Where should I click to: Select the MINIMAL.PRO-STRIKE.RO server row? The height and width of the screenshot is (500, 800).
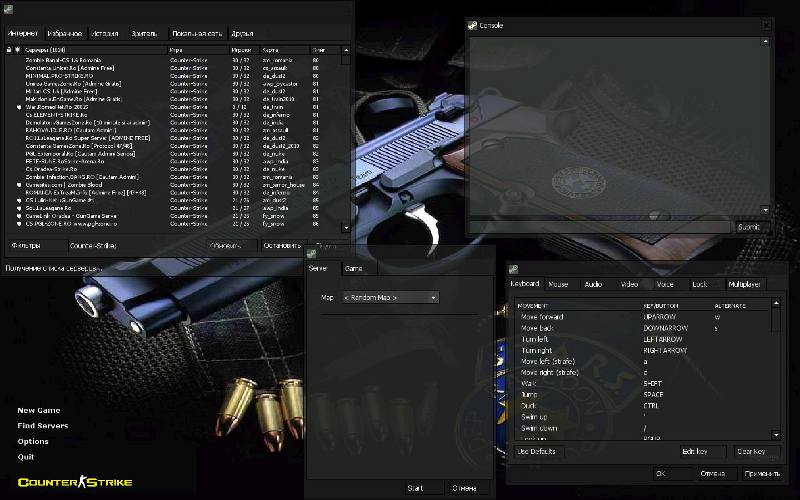(173, 76)
